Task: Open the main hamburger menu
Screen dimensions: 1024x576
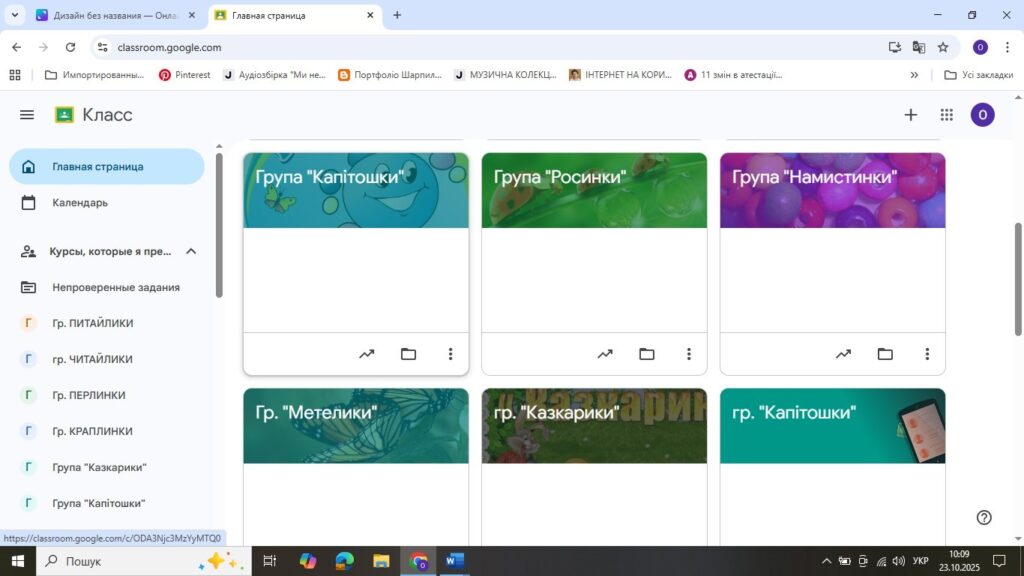Action: pyautogui.click(x=27, y=115)
